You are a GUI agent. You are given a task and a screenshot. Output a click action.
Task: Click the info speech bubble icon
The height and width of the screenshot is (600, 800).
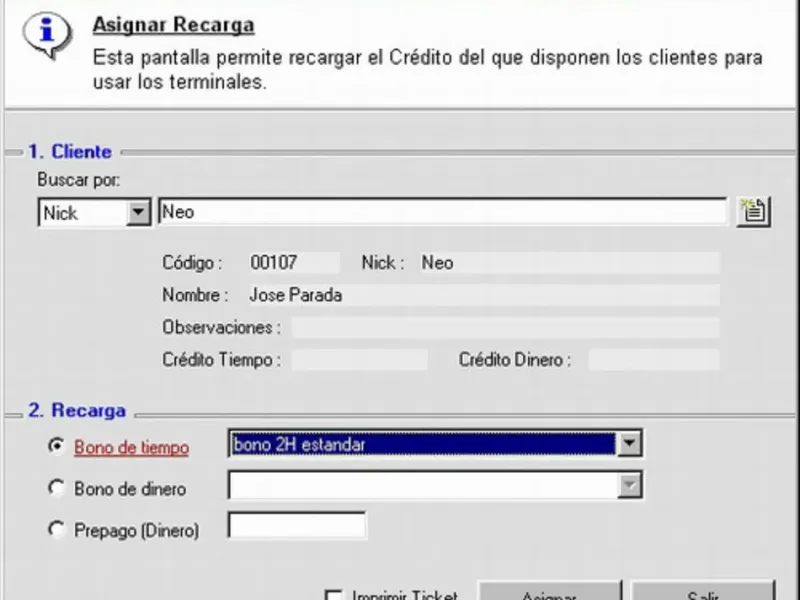click(x=47, y=36)
